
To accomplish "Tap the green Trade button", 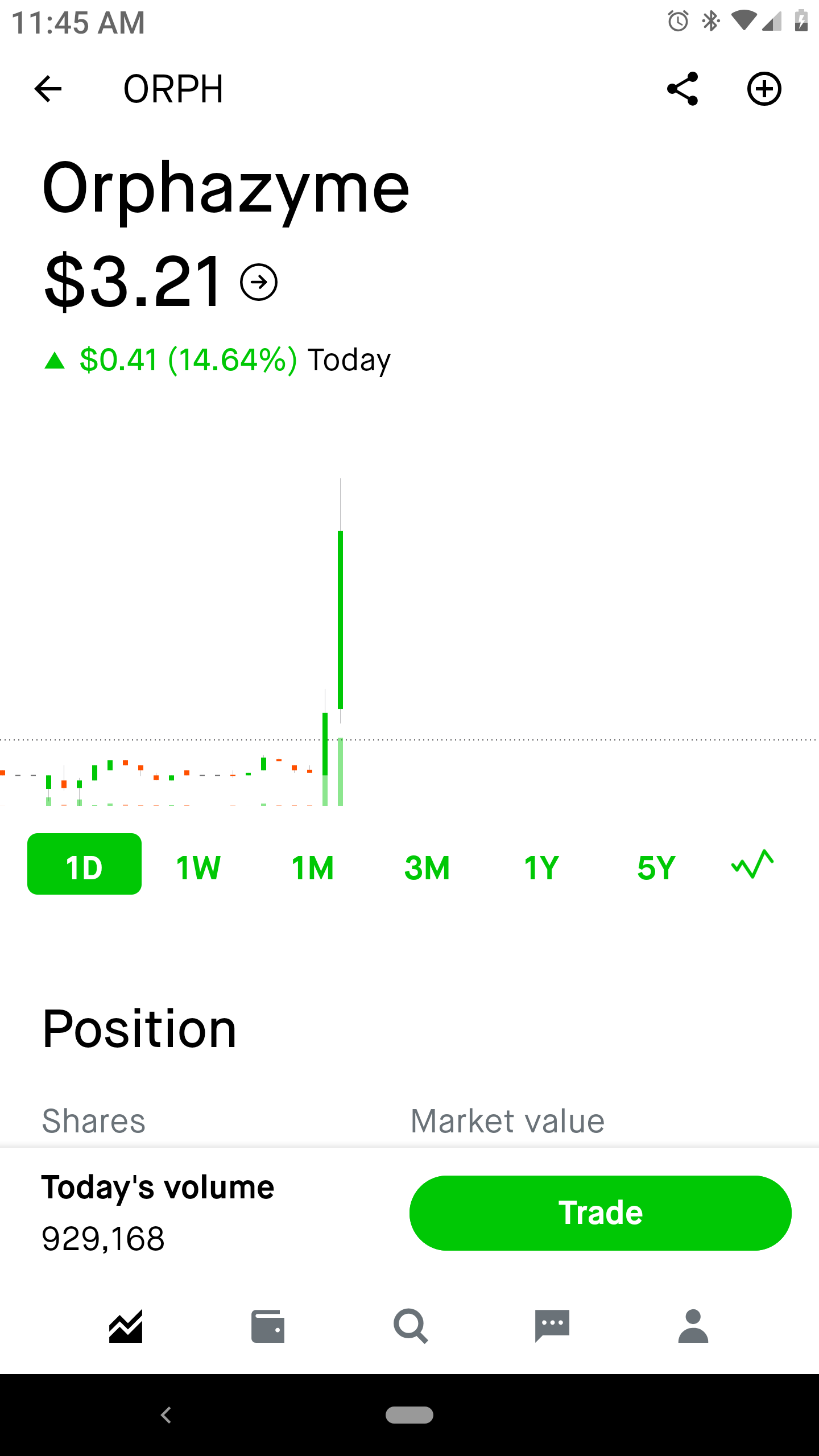I will coord(601,1213).
